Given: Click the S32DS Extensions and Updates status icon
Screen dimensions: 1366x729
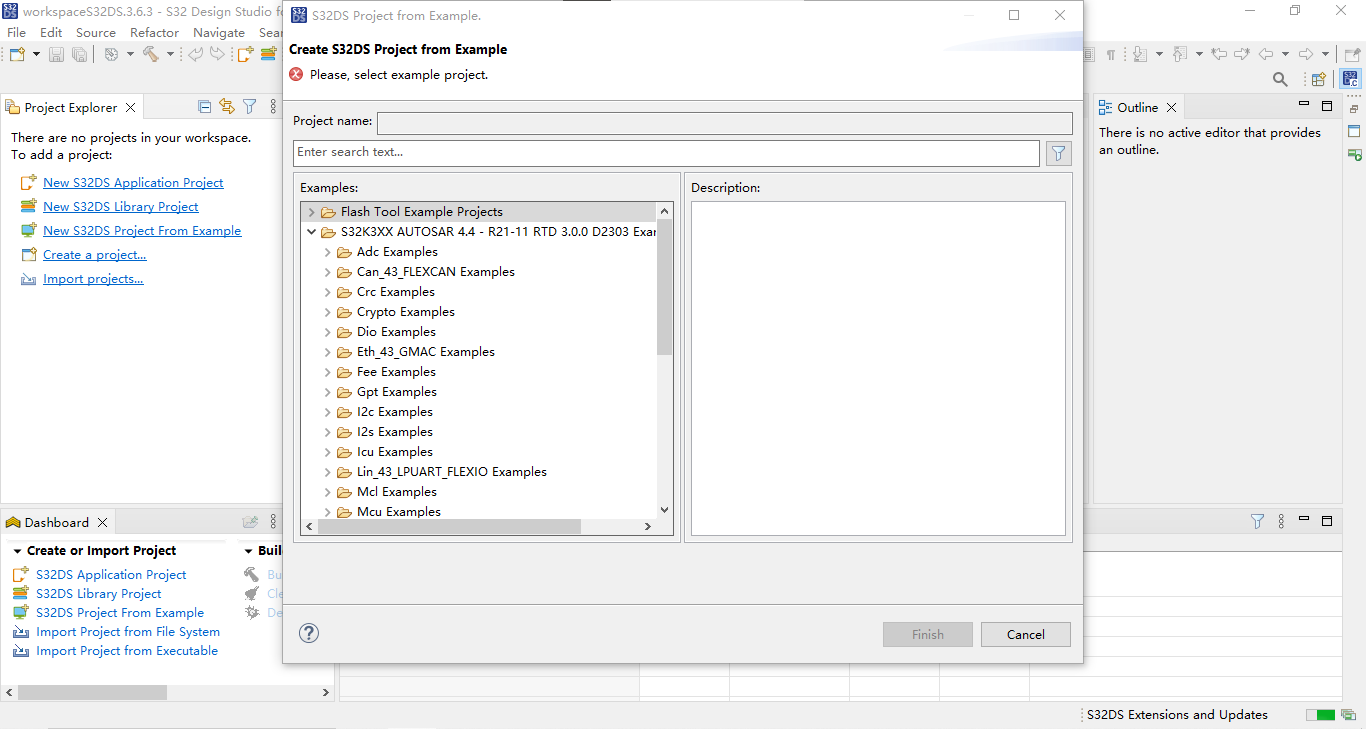Looking at the screenshot, I should (1349, 715).
